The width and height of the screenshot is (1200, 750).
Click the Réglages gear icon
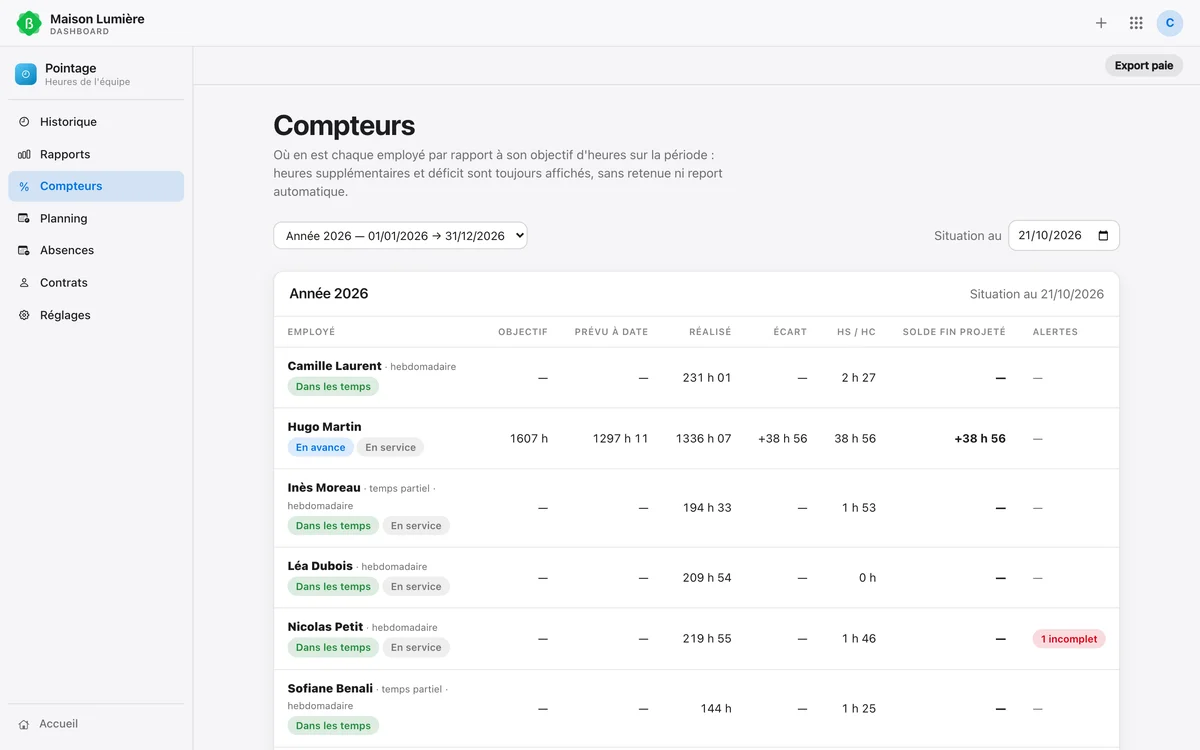tap(24, 315)
